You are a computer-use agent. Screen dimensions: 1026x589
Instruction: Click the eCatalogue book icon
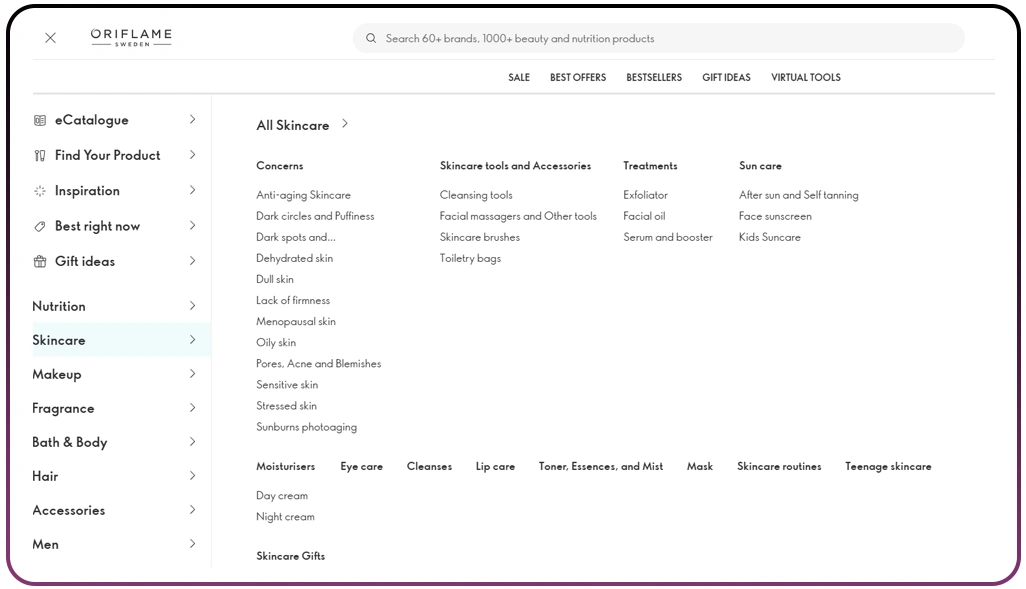(x=38, y=120)
